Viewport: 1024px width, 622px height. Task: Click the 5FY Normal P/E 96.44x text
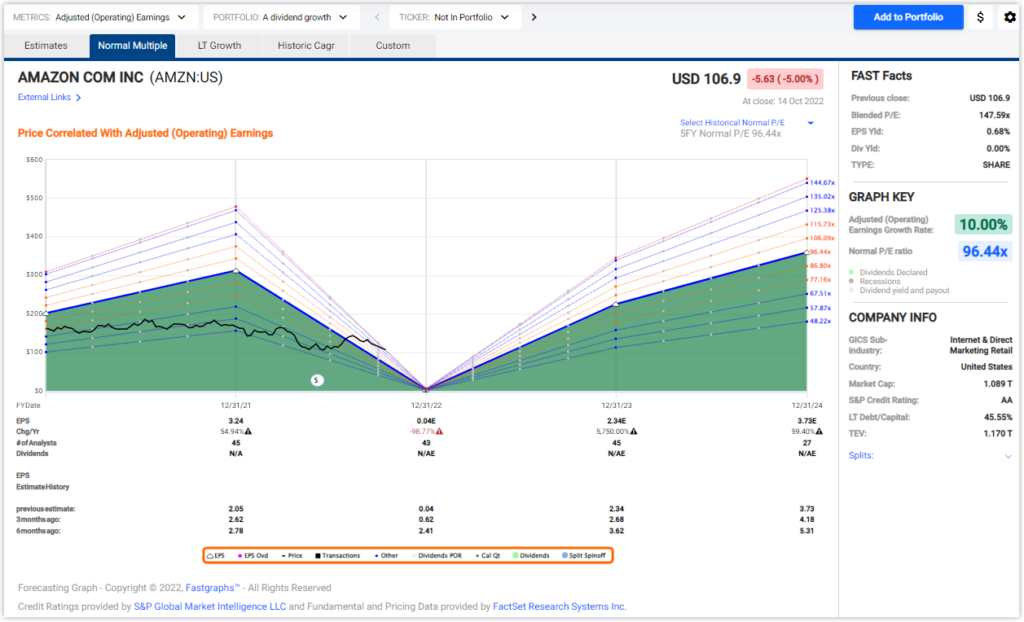pos(730,134)
